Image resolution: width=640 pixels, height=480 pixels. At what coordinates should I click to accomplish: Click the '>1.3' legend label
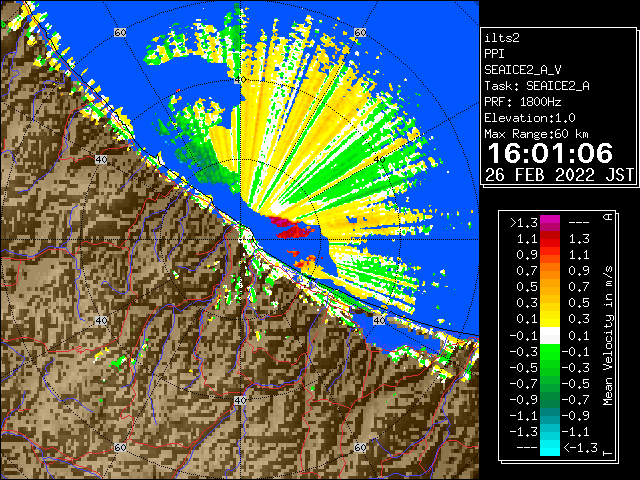point(524,223)
